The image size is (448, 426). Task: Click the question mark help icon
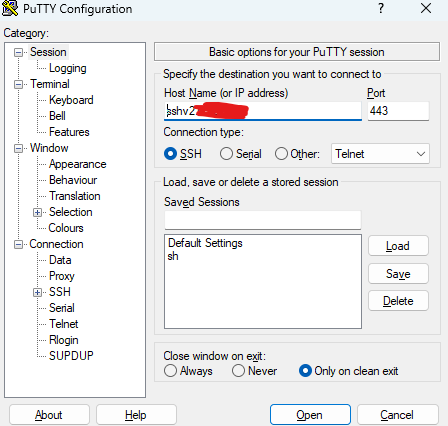[x=381, y=8]
